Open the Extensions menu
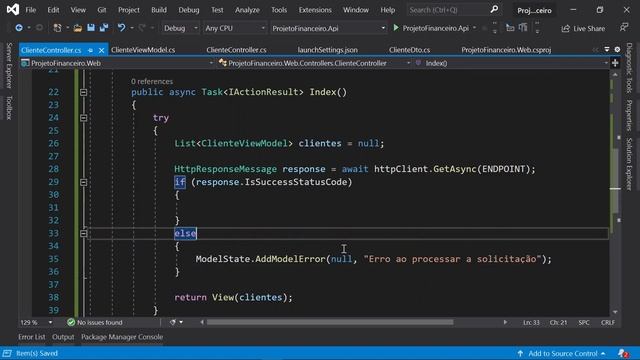This screenshot has height=360, width=640. pyautogui.click(x=315, y=10)
